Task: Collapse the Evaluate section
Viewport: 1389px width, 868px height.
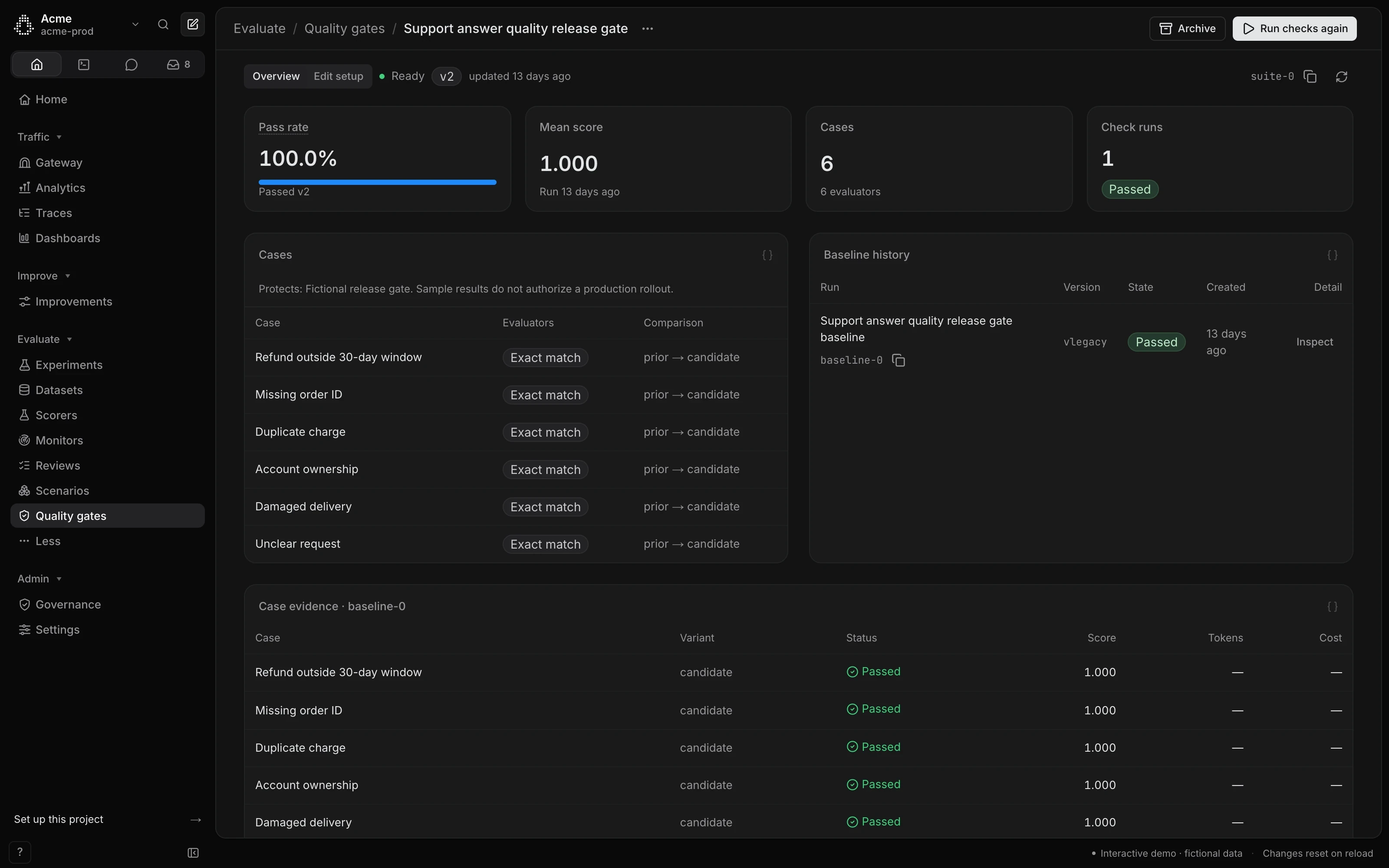Action: click(x=44, y=339)
